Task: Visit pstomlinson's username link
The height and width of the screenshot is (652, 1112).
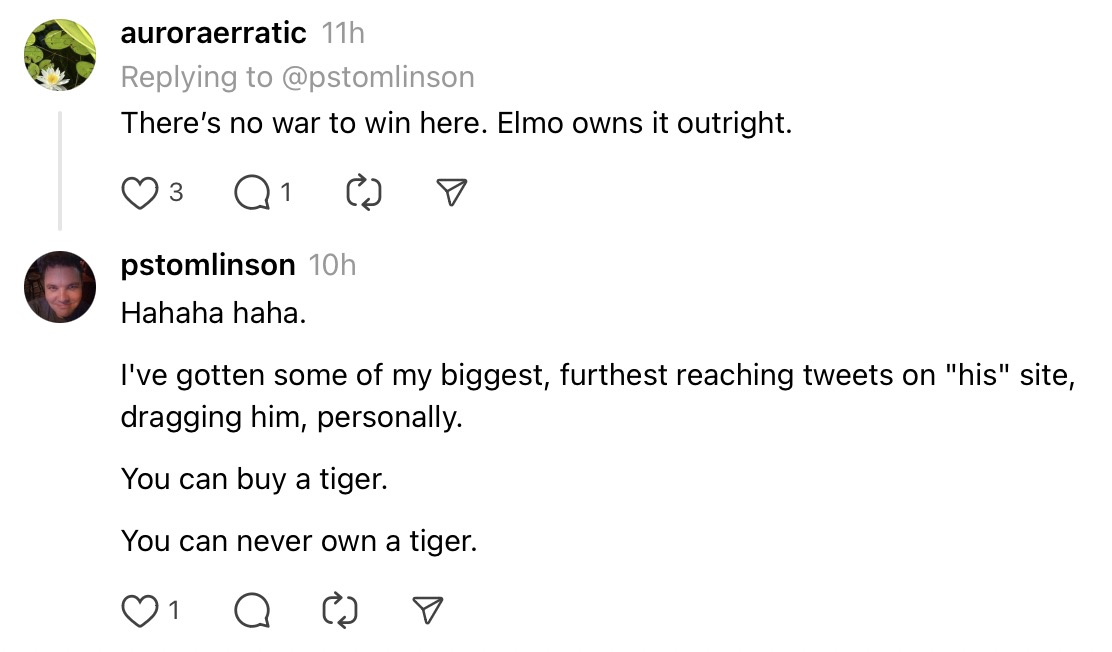Action: coord(208,265)
